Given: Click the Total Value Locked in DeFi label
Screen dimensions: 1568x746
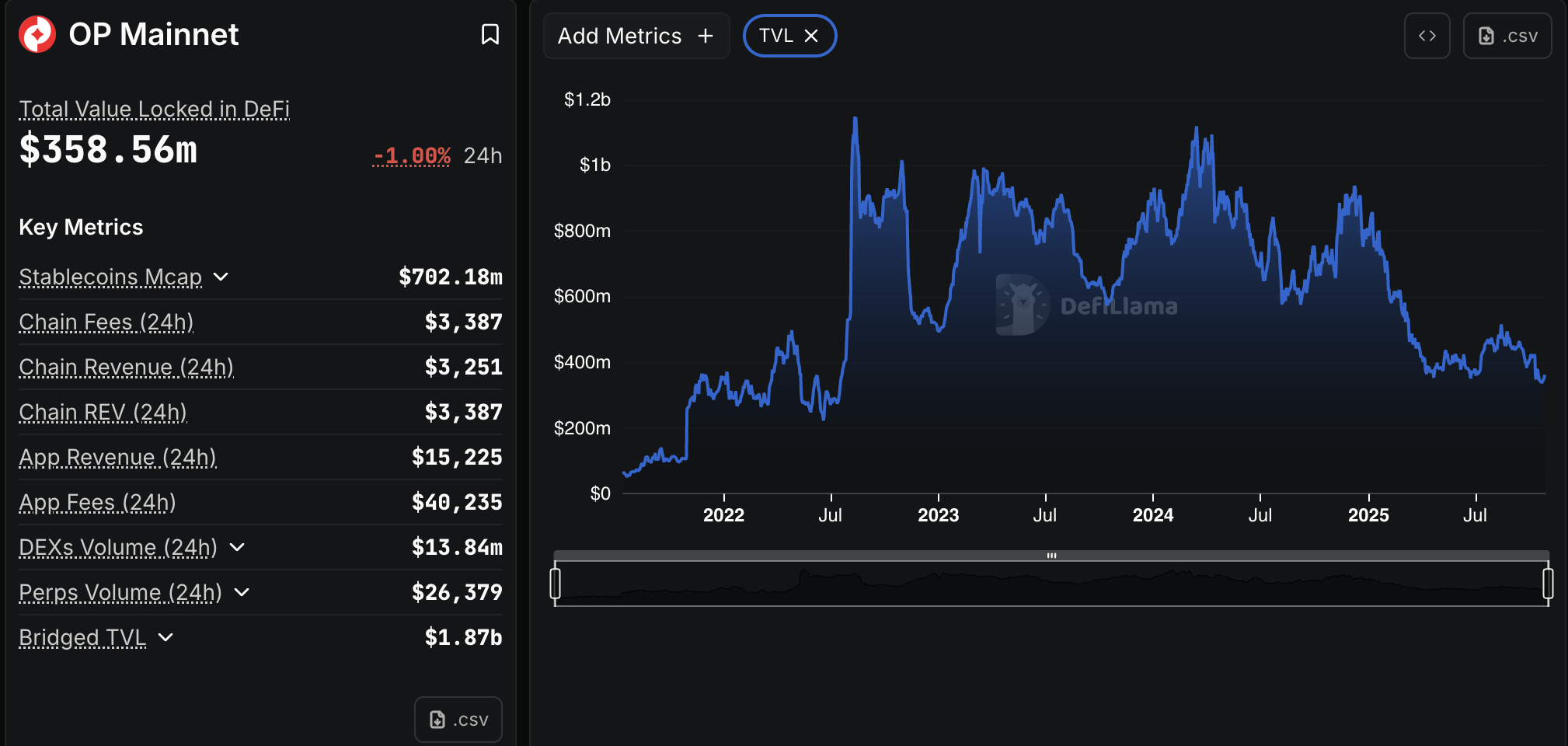Looking at the screenshot, I should pos(155,109).
